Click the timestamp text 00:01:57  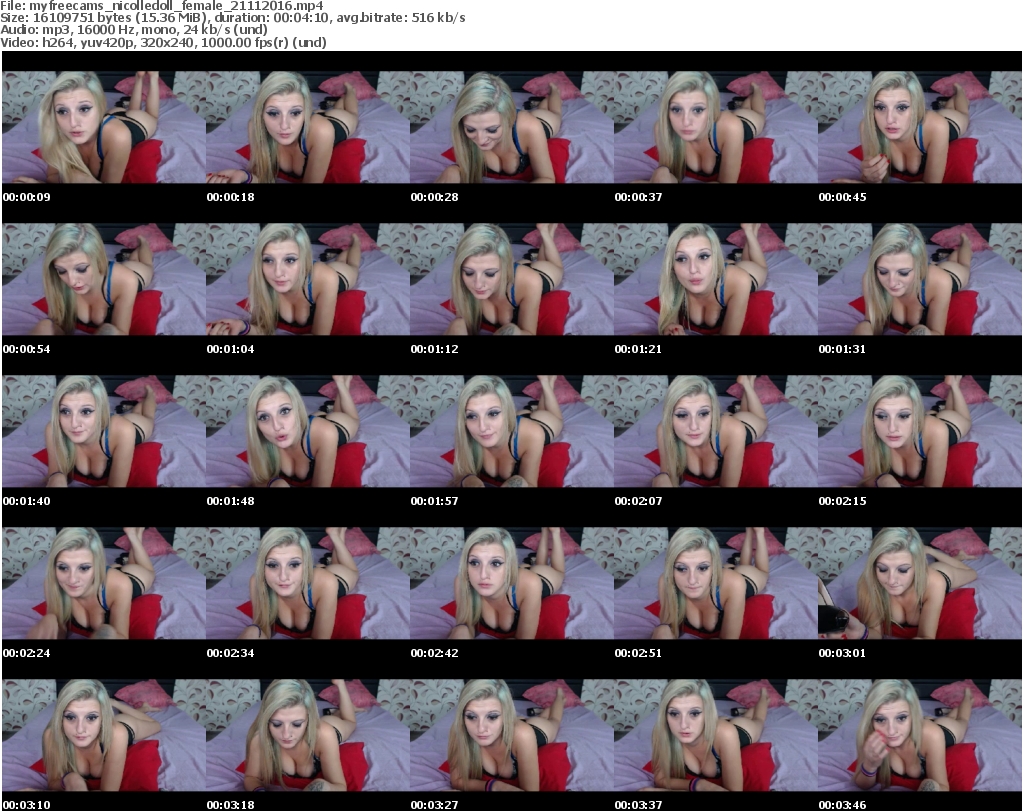coord(434,501)
